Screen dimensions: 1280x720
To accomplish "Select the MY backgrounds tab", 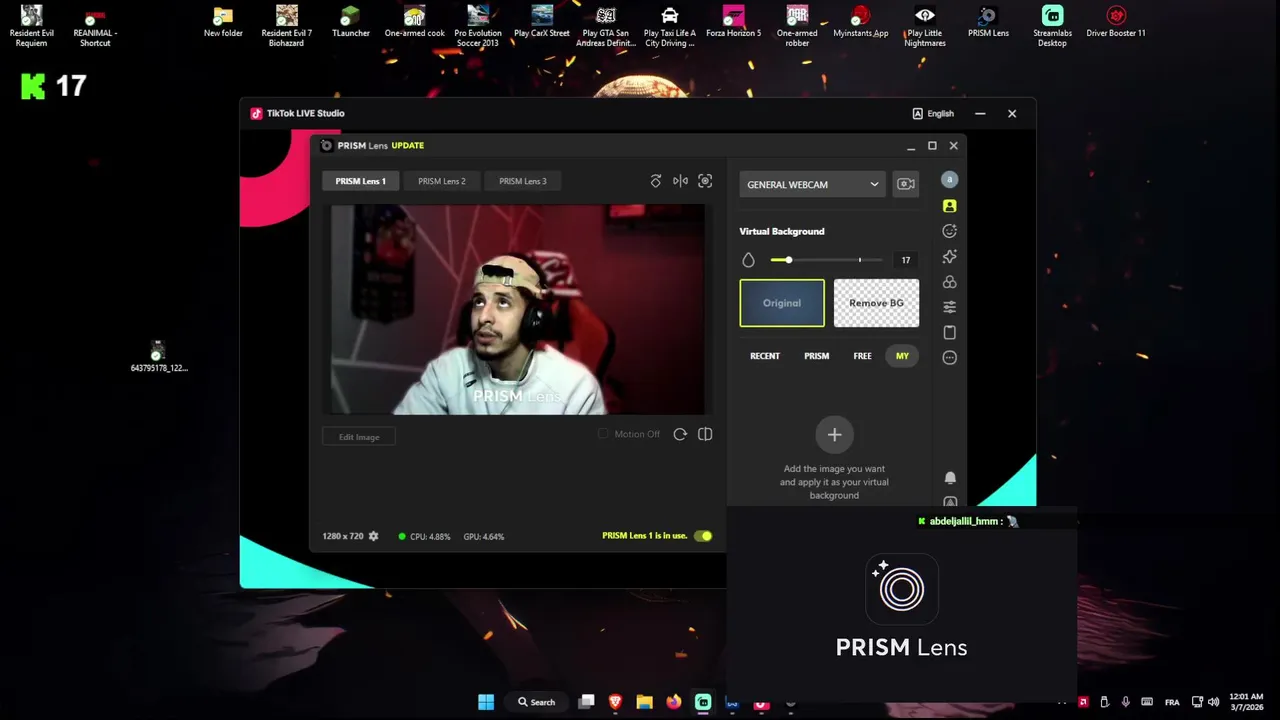I will tap(902, 356).
